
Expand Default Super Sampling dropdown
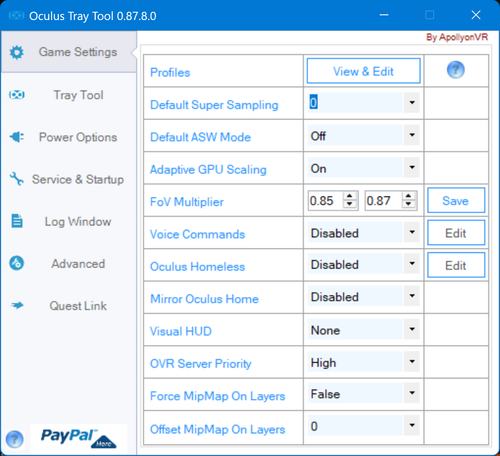pos(412,102)
